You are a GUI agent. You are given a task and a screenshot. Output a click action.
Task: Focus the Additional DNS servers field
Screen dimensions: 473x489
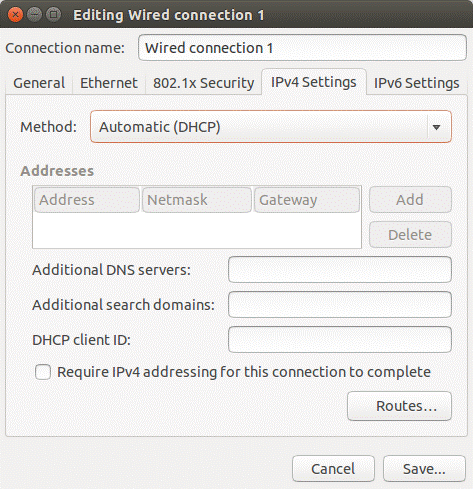(340, 270)
